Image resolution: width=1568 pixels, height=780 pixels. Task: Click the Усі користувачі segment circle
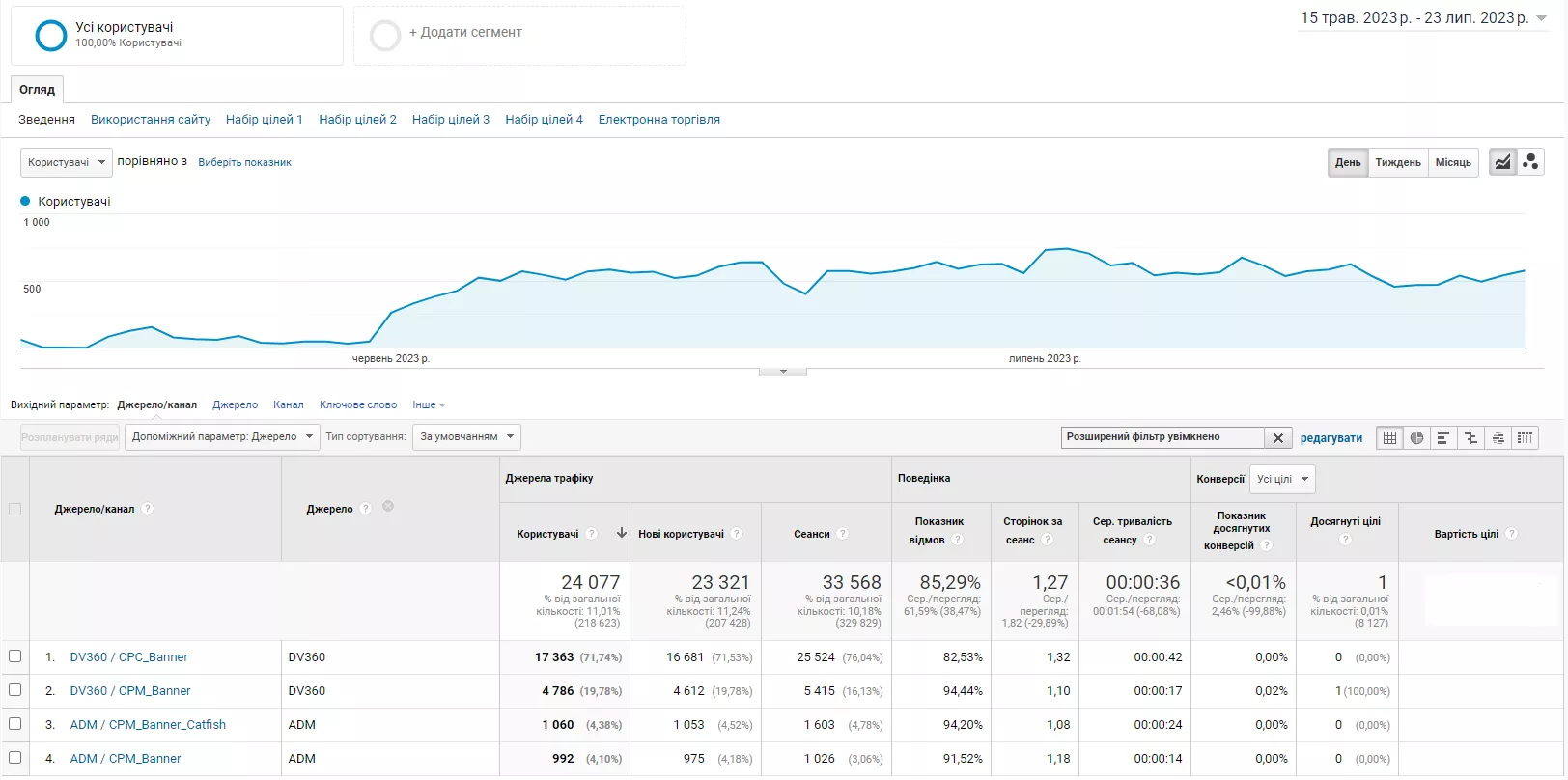50,36
